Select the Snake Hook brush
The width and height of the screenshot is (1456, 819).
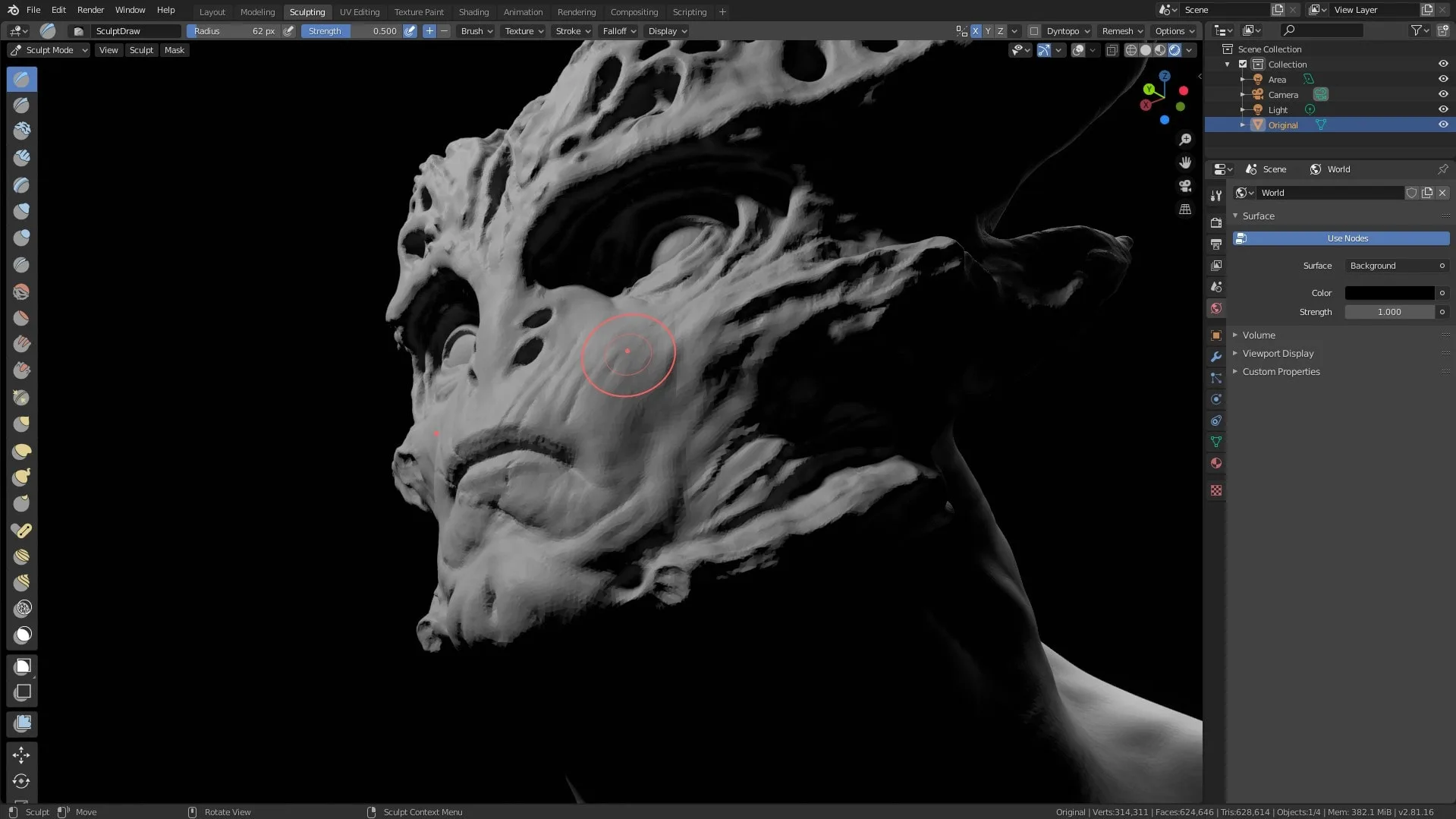(x=20, y=477)
